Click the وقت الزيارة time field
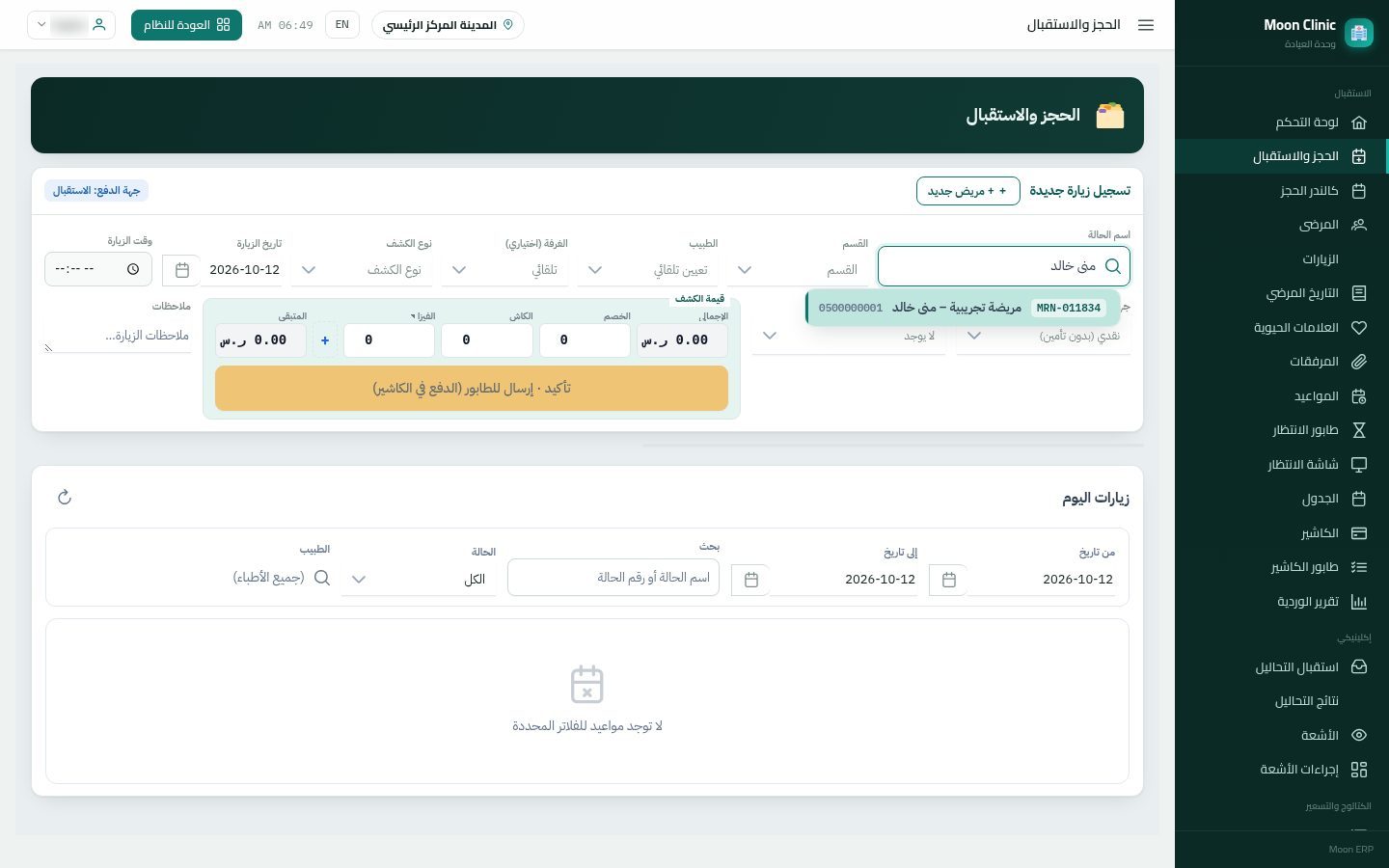The width and height of the screenshot is (1389, 868). (98, 269)
